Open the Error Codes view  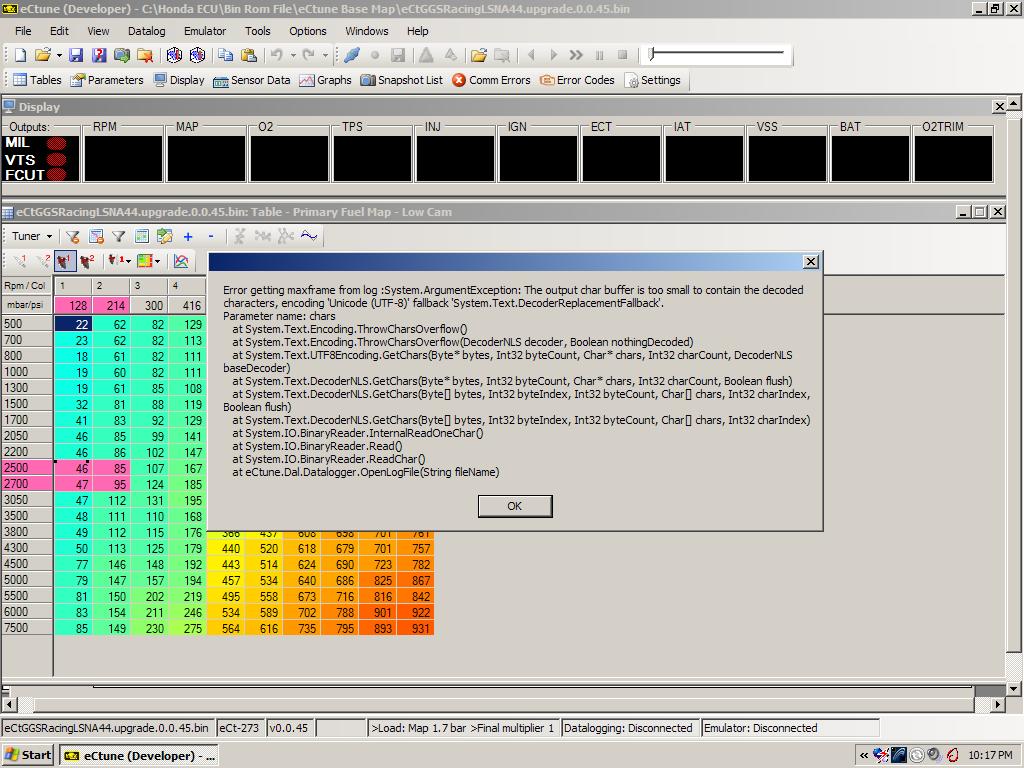pos(577,80)
